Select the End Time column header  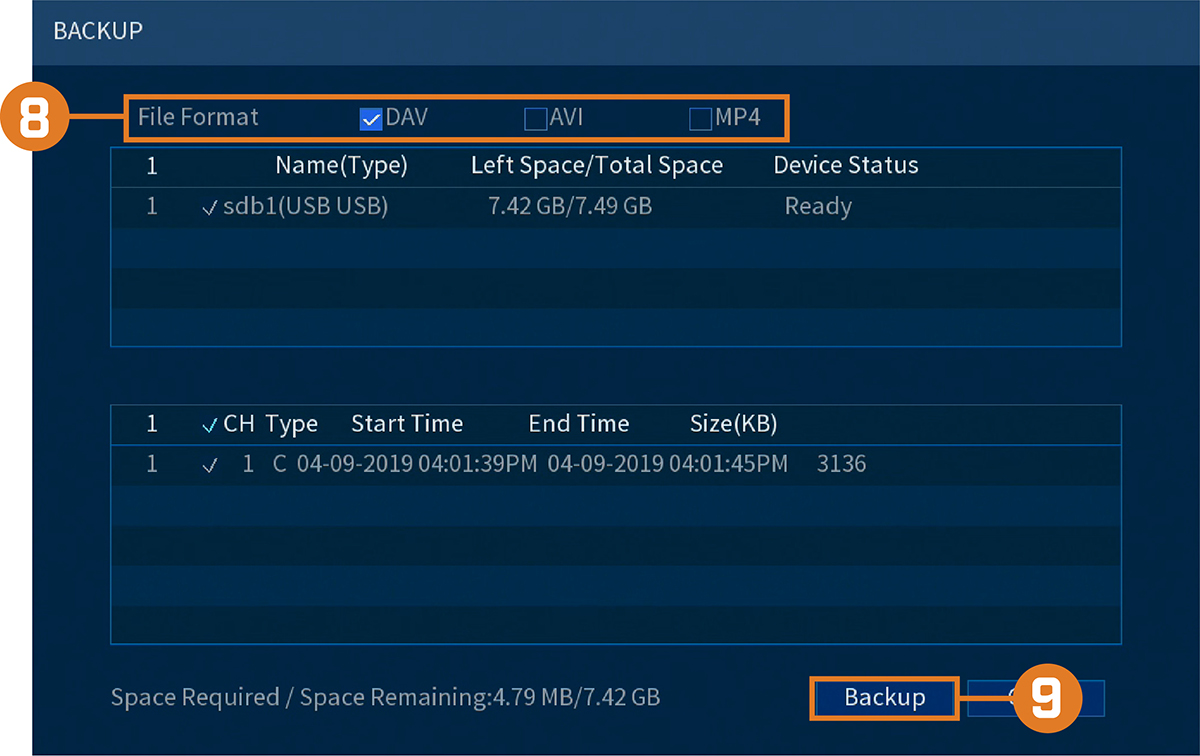579,424
